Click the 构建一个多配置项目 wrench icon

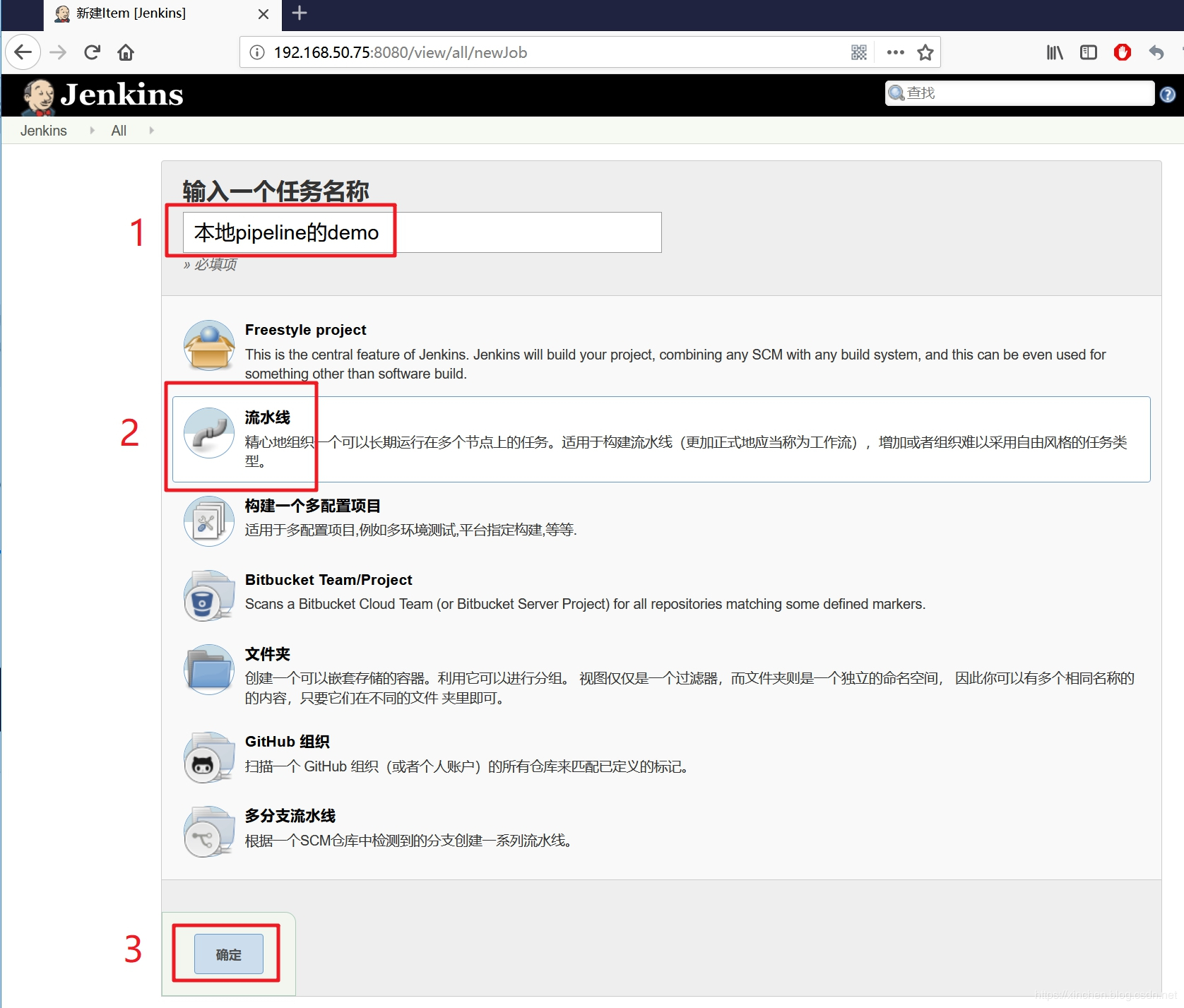[x=208, y=521]
